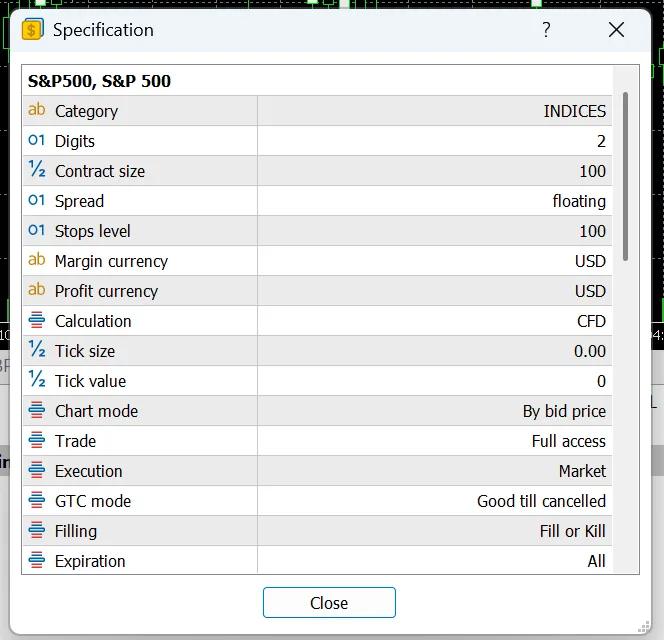
Task: Click the ½ icon beside Tick value
Action: pos(36,380)
